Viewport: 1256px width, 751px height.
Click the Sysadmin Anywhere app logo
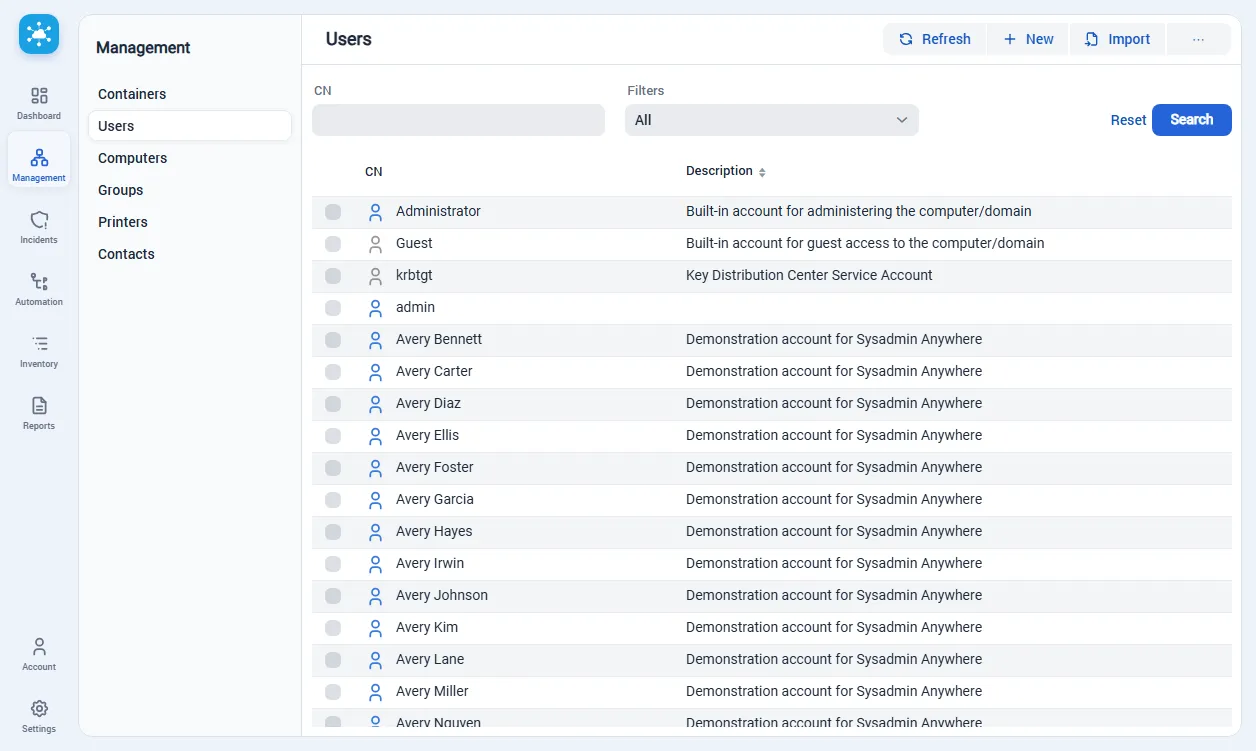tap(39, 34)
